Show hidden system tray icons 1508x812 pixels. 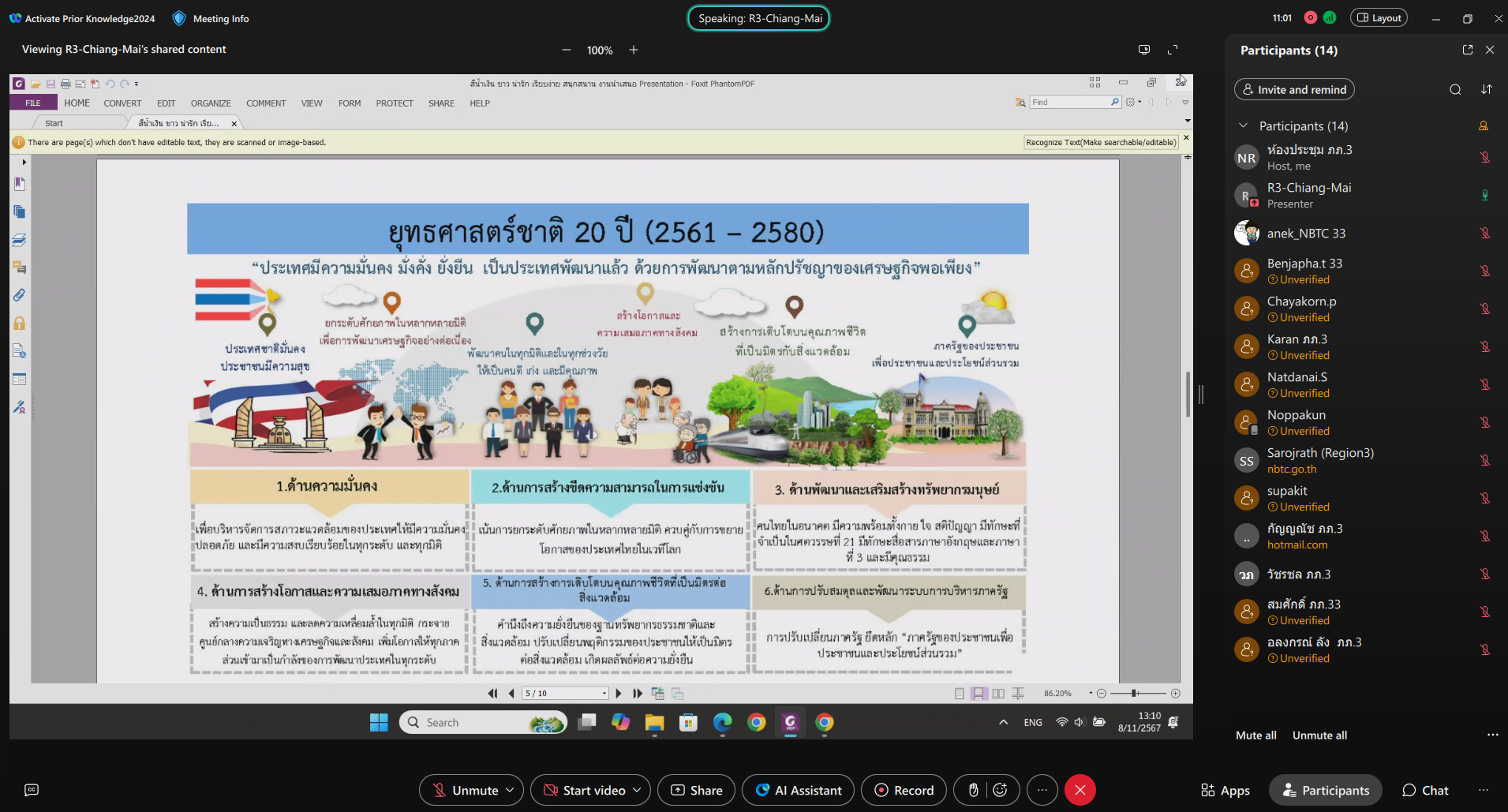point(1003,722)
